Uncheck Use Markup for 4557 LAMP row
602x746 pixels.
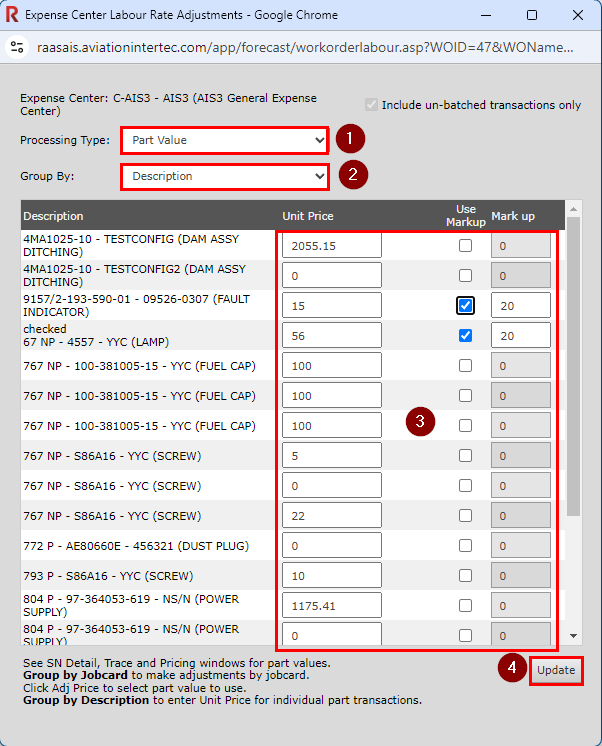pos(465,336)
